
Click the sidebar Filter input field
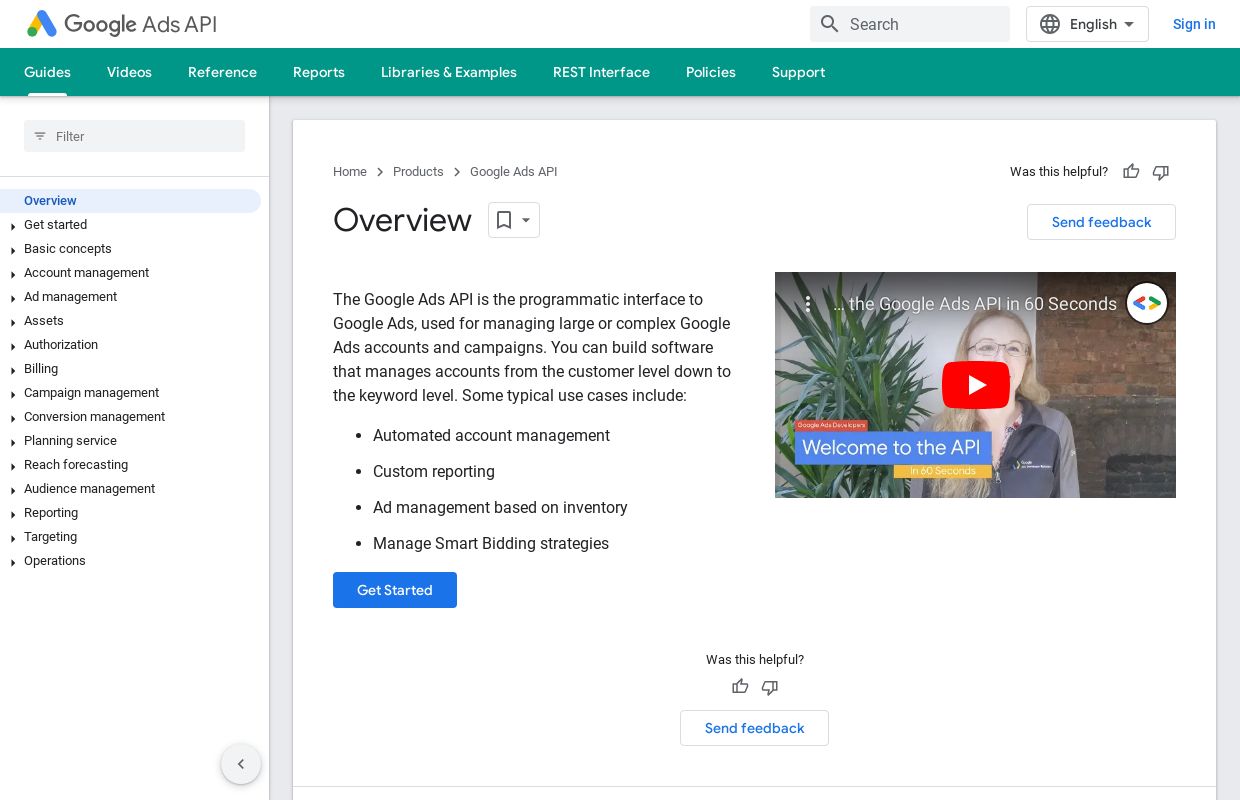134,136
